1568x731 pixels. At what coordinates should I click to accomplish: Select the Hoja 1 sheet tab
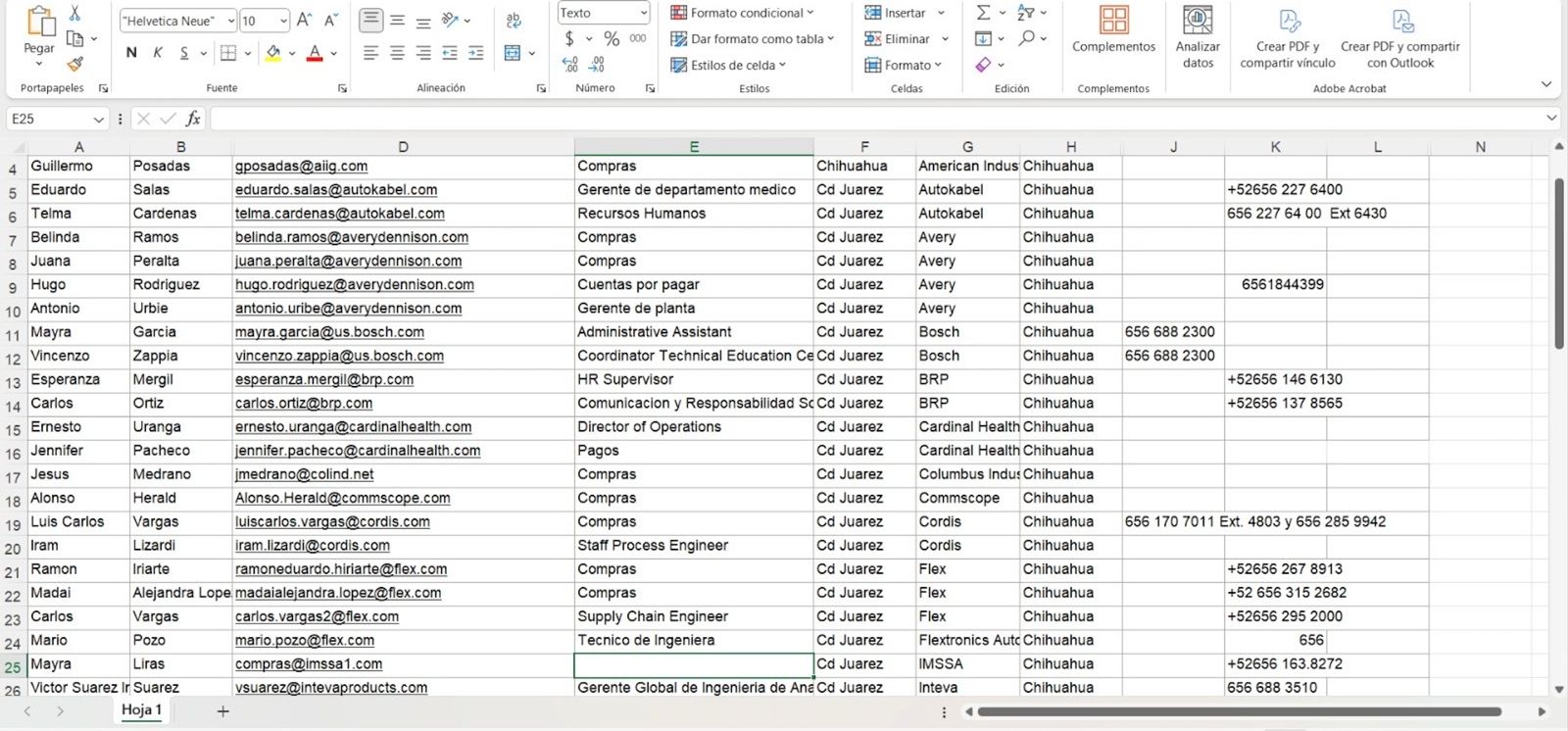[x=141, y=709]
